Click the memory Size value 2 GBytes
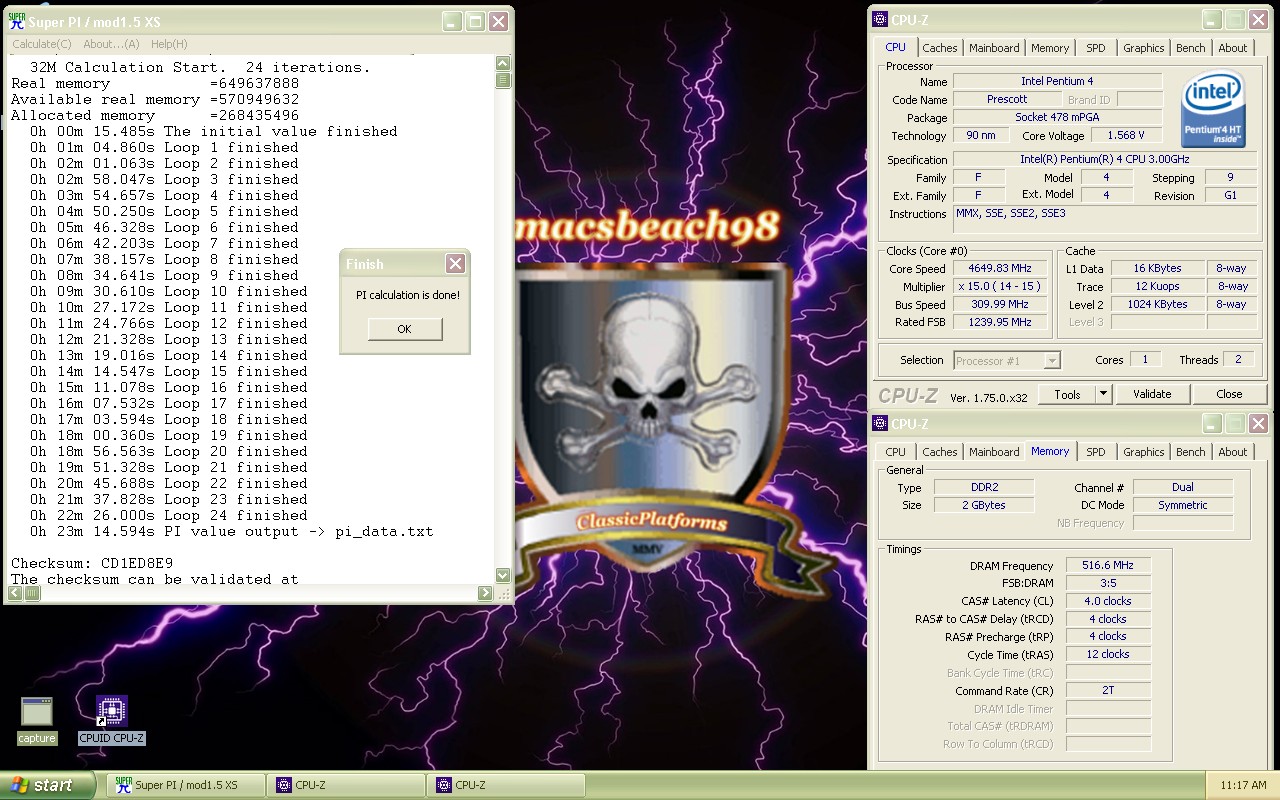The width and height of the screenshot is (1280, 800). pos(984,506)
